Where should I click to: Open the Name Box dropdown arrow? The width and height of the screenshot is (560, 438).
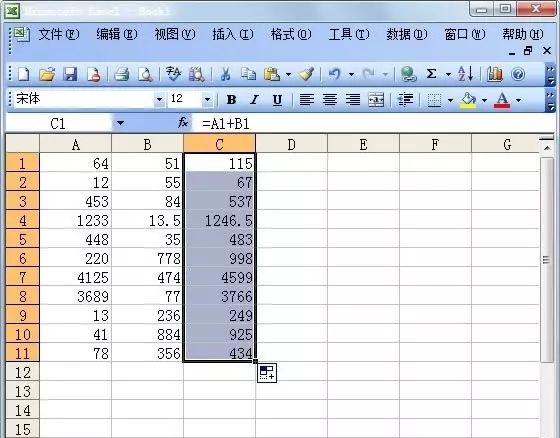point(120,123)
